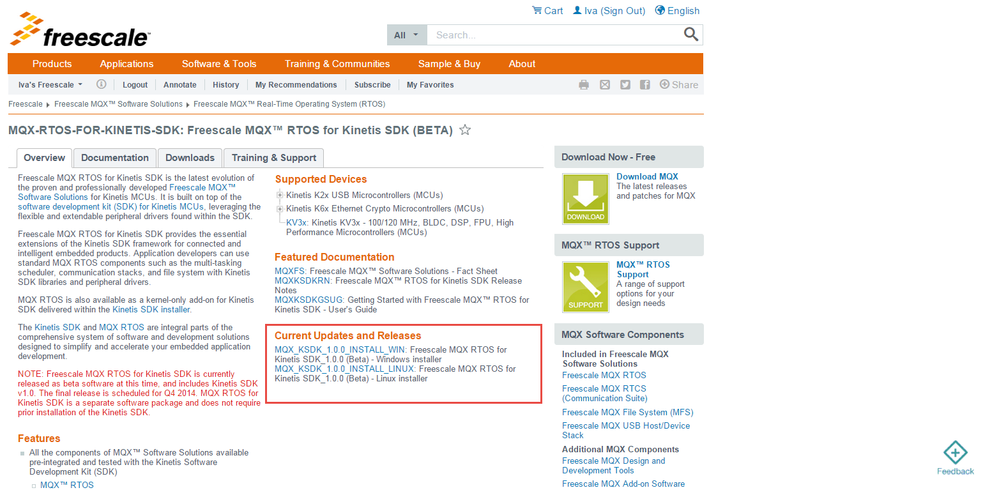Screen dimensions: 999x490
Task: Click Subscribe in the toolbar
Action: click(x=373, y=85)
